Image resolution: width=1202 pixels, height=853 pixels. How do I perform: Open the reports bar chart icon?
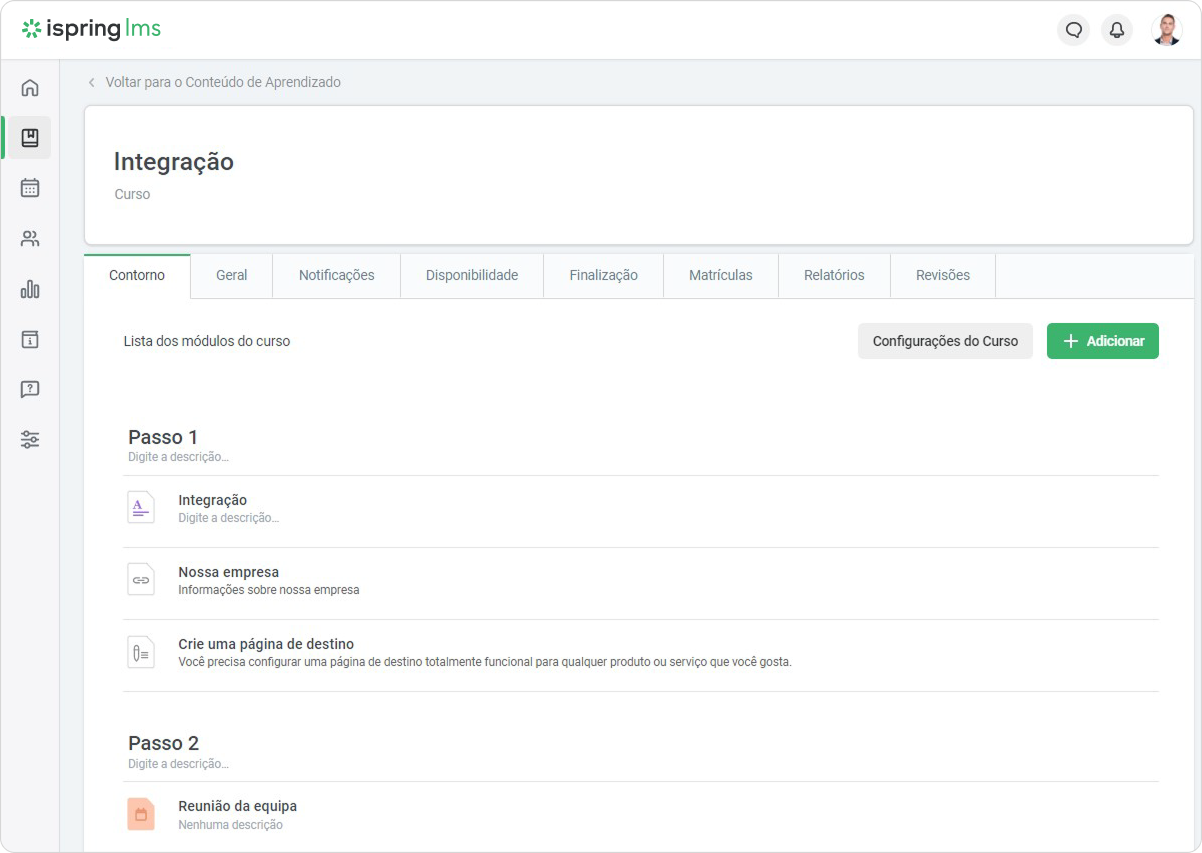tap(30, 290)
